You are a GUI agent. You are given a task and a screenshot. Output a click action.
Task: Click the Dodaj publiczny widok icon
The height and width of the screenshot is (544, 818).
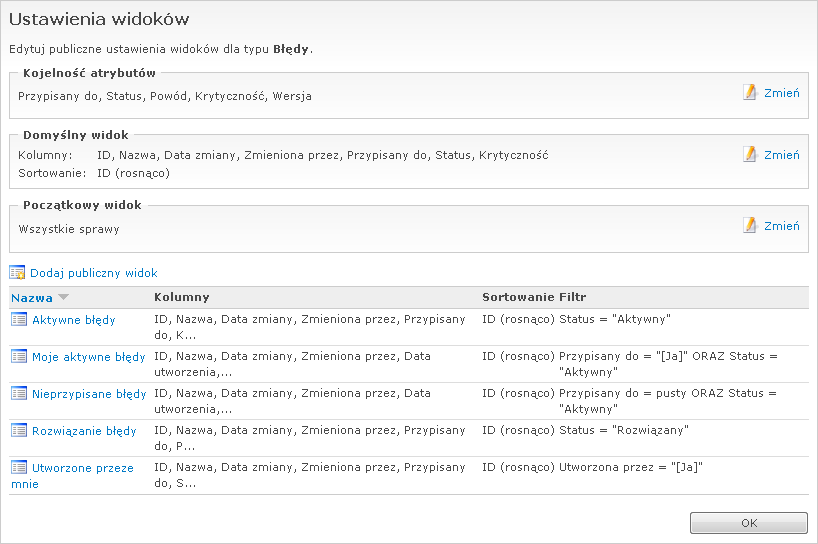click(x=17, y=272)
